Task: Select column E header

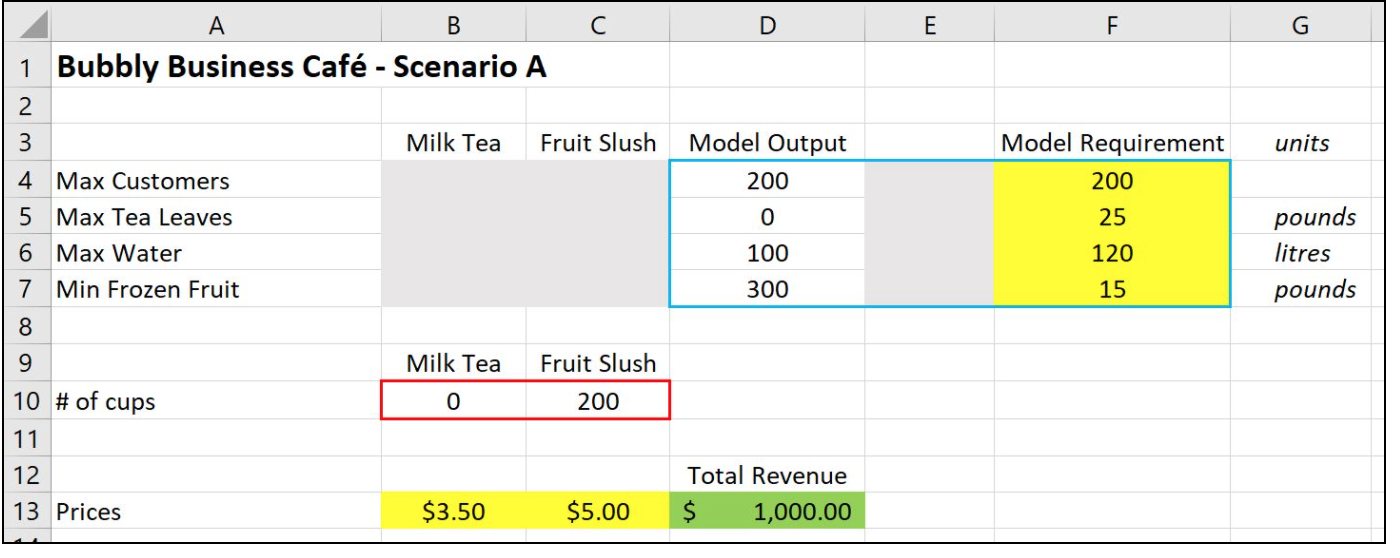Action: click(x=929, y=27)
